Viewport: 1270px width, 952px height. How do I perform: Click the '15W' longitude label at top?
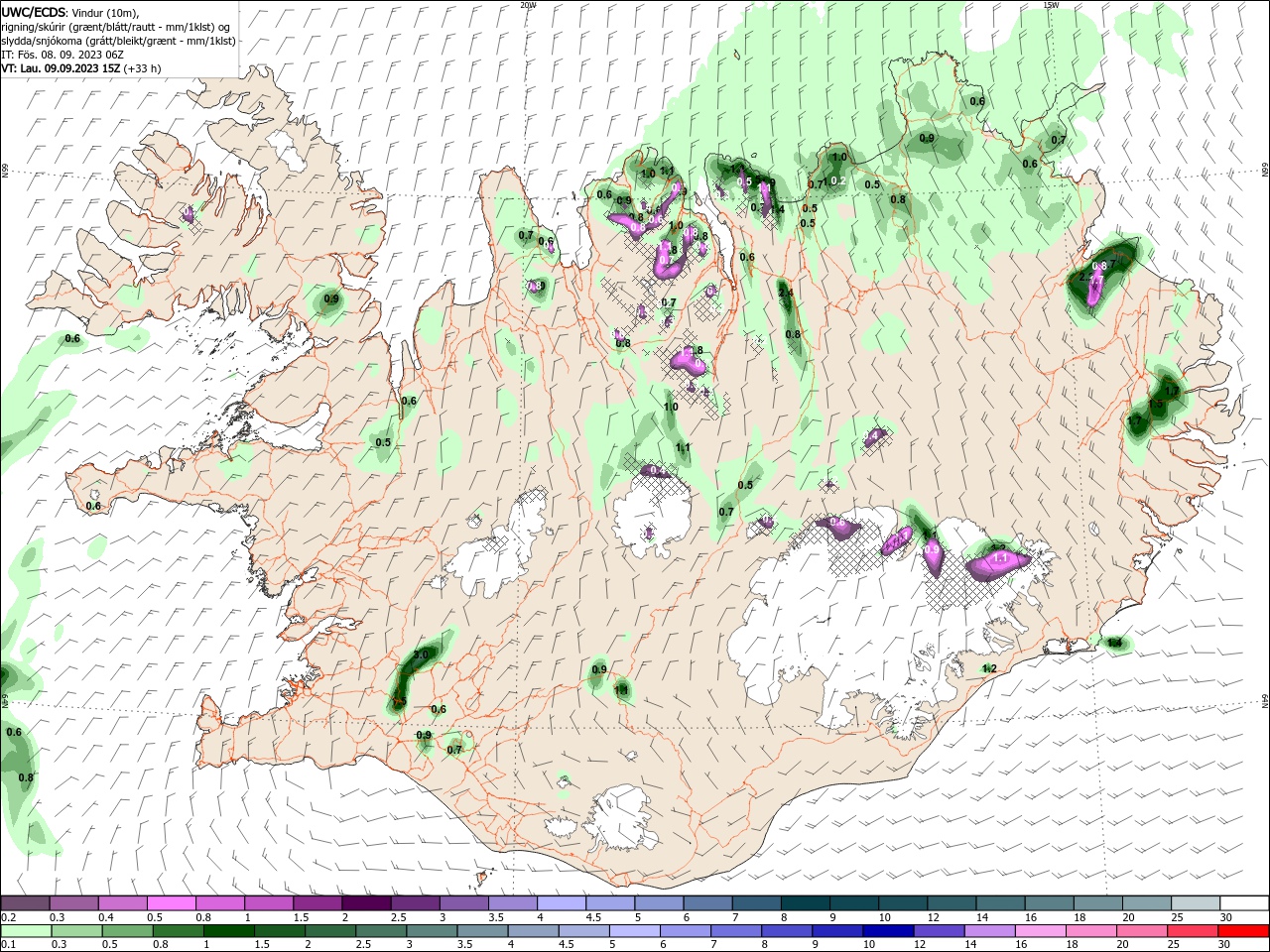pos(1051,5)
